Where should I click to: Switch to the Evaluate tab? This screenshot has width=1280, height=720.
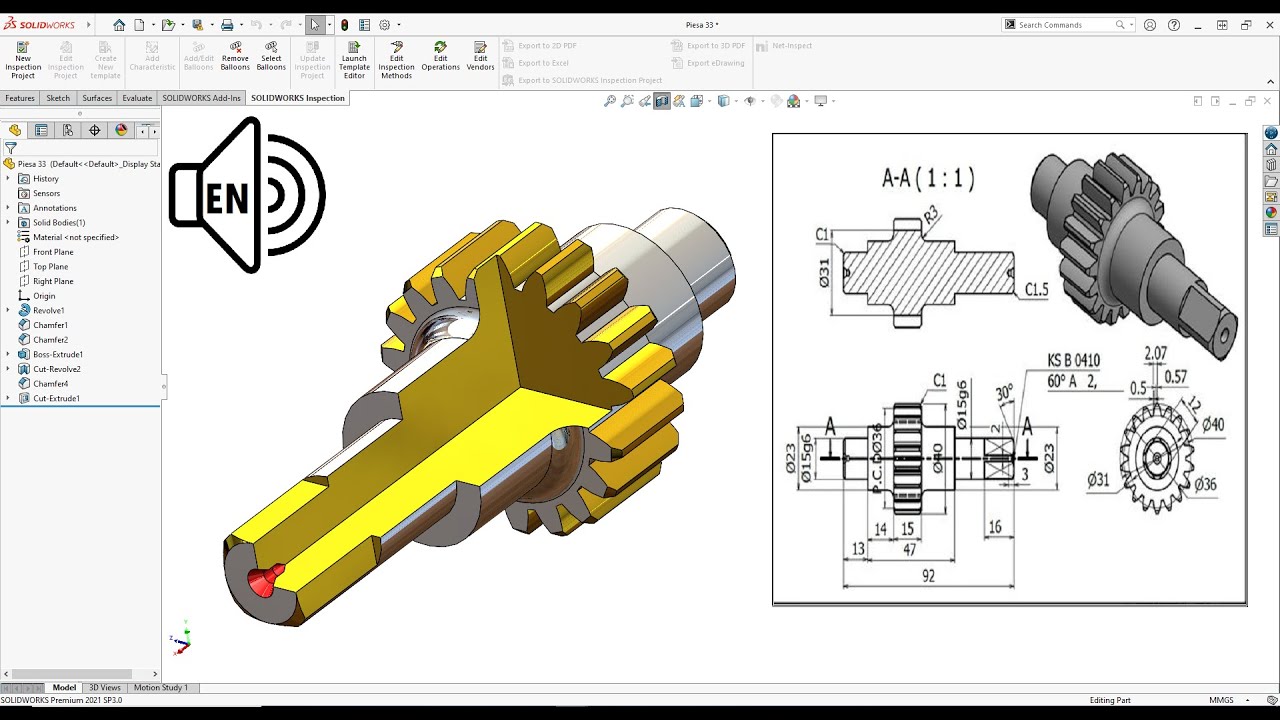coord(137,98)
